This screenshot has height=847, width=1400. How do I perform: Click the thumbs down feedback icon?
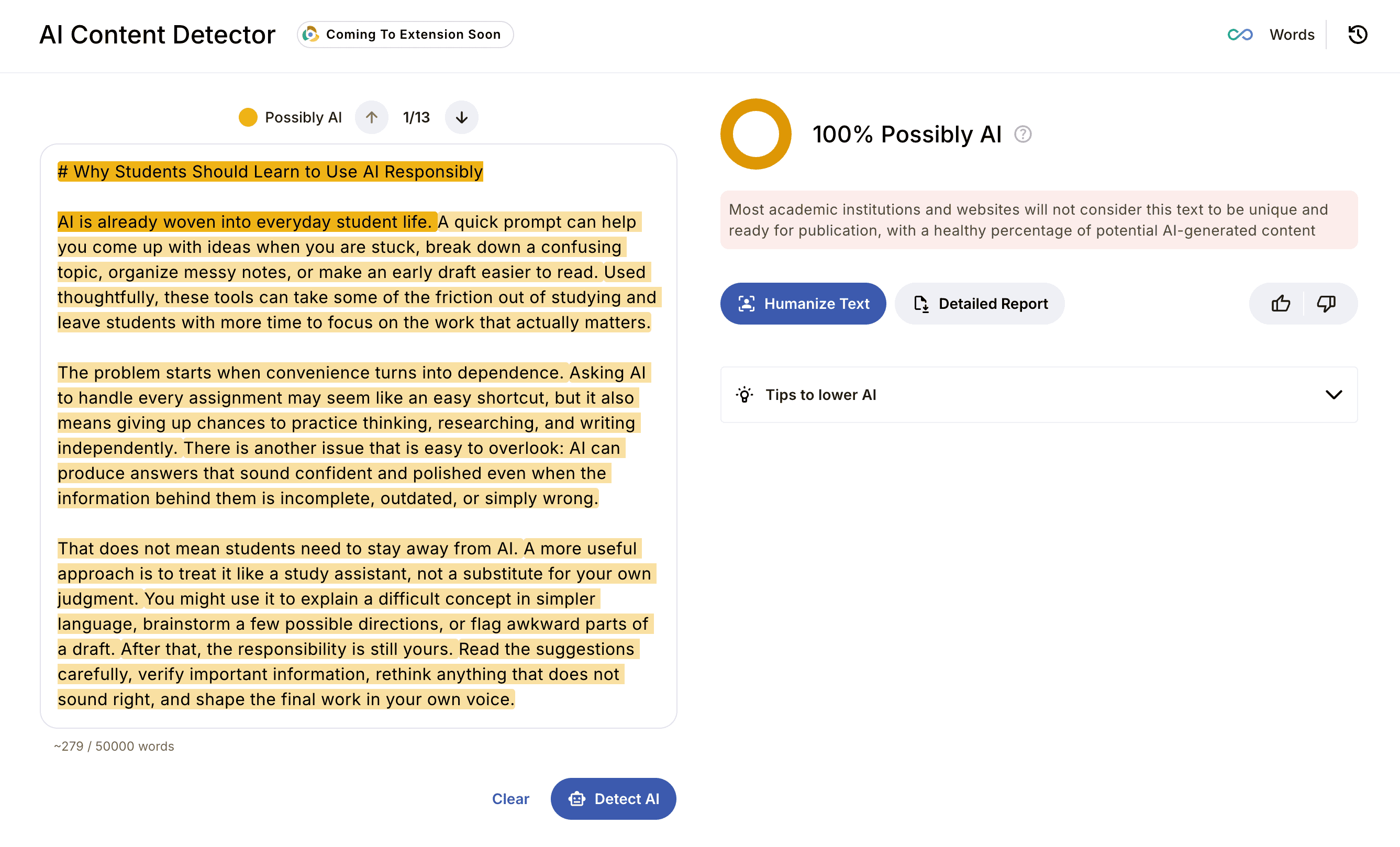coord(1326,303)
